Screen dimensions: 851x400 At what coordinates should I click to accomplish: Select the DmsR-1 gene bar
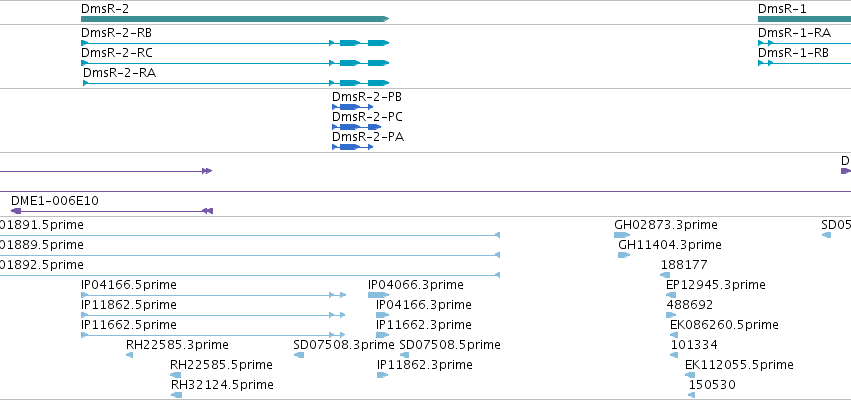804,19
